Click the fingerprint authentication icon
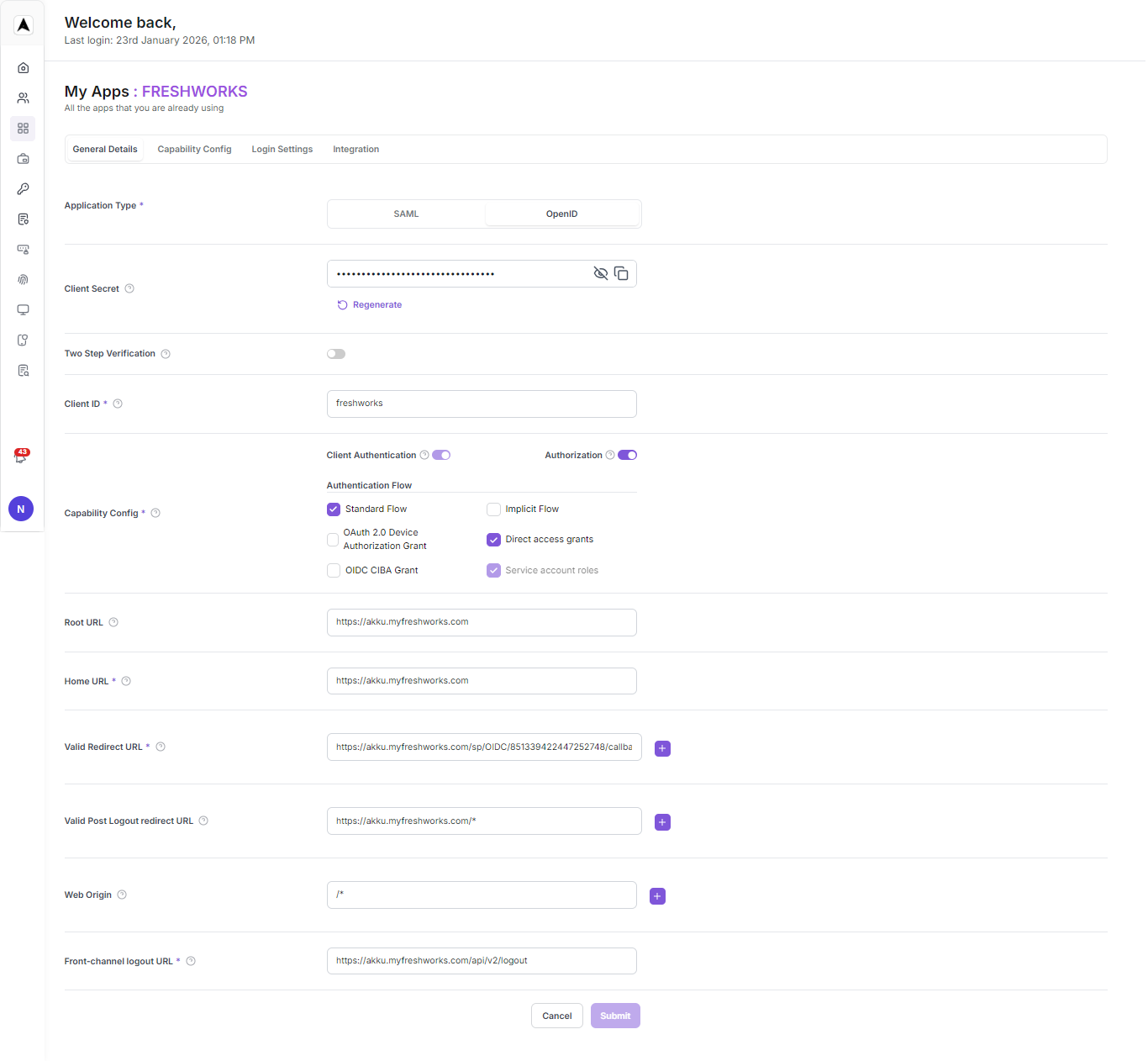The height and width of the screenshot is (1061, 1148). [x=23, y=279]
